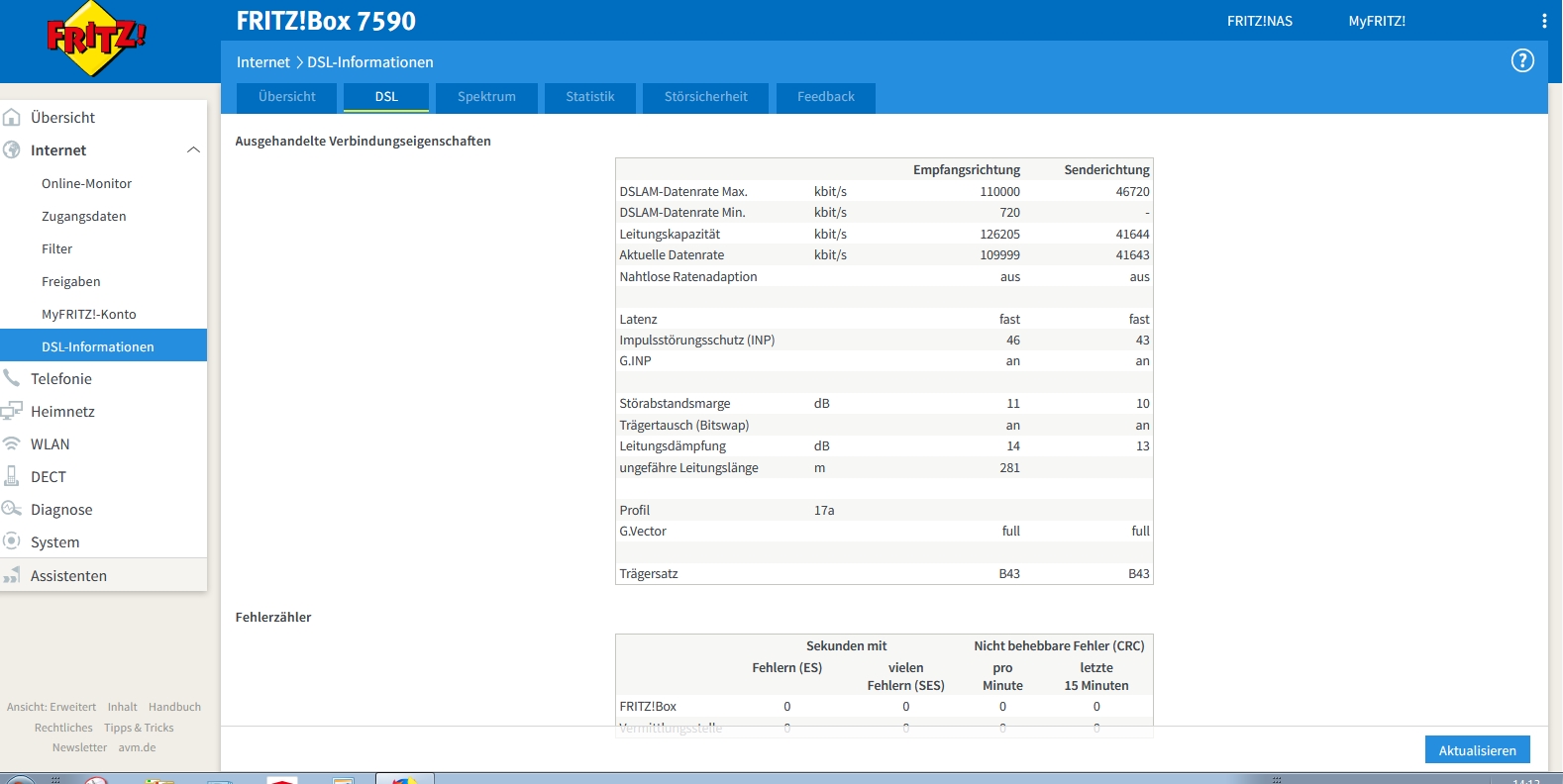Click the Leitungskapazität value 126205

999,235
